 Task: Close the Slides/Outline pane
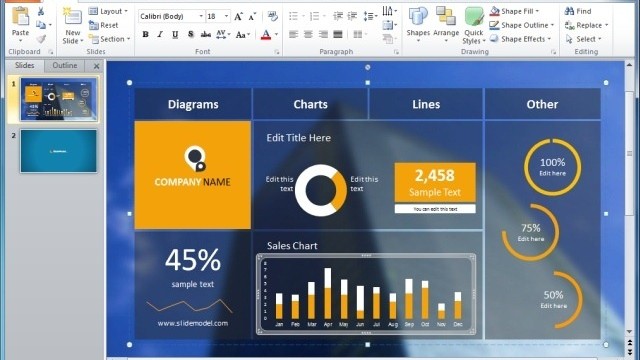[x=96, y=66]
